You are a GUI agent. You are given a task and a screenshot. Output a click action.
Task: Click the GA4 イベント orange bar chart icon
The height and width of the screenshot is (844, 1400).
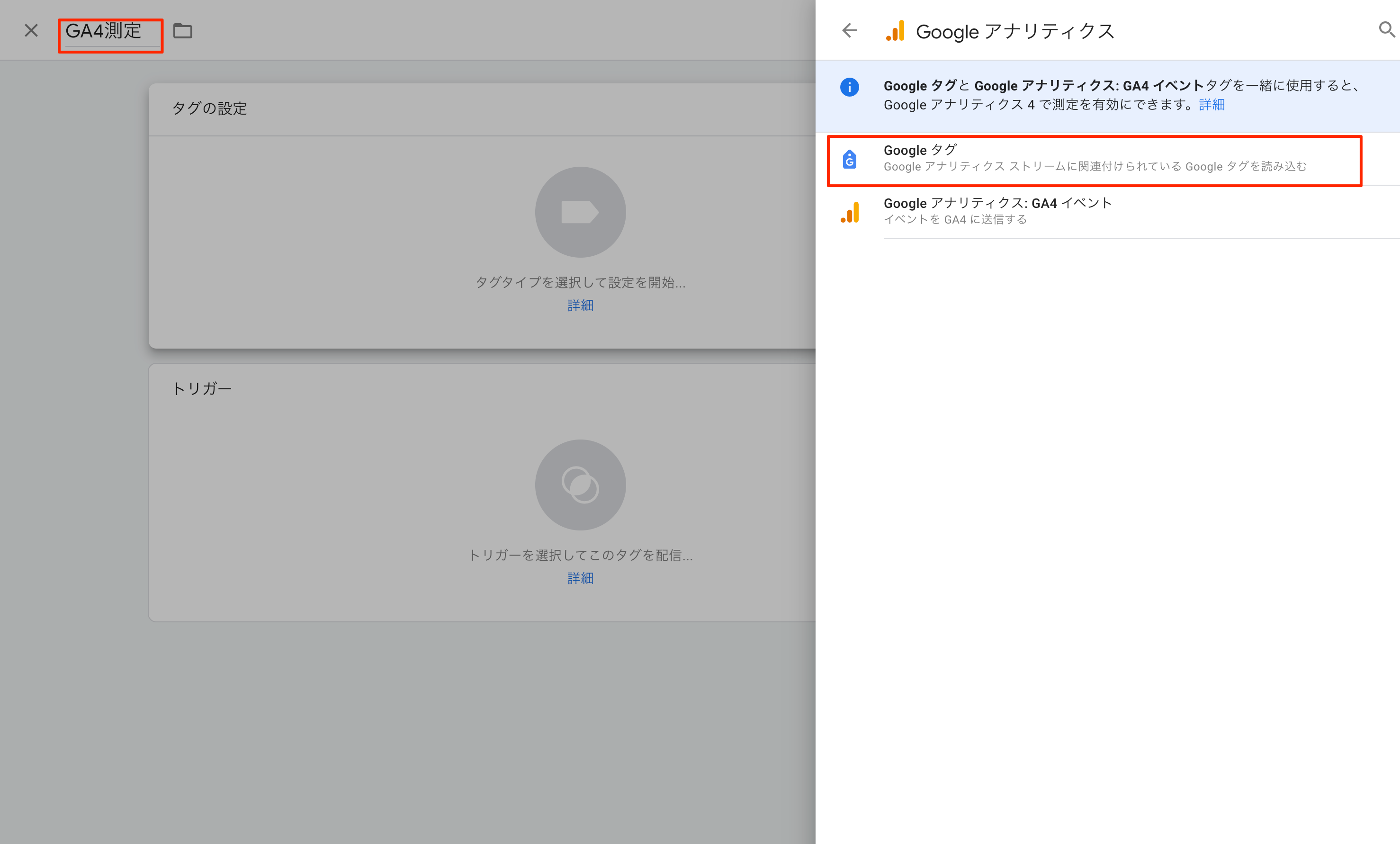[850, 212]
